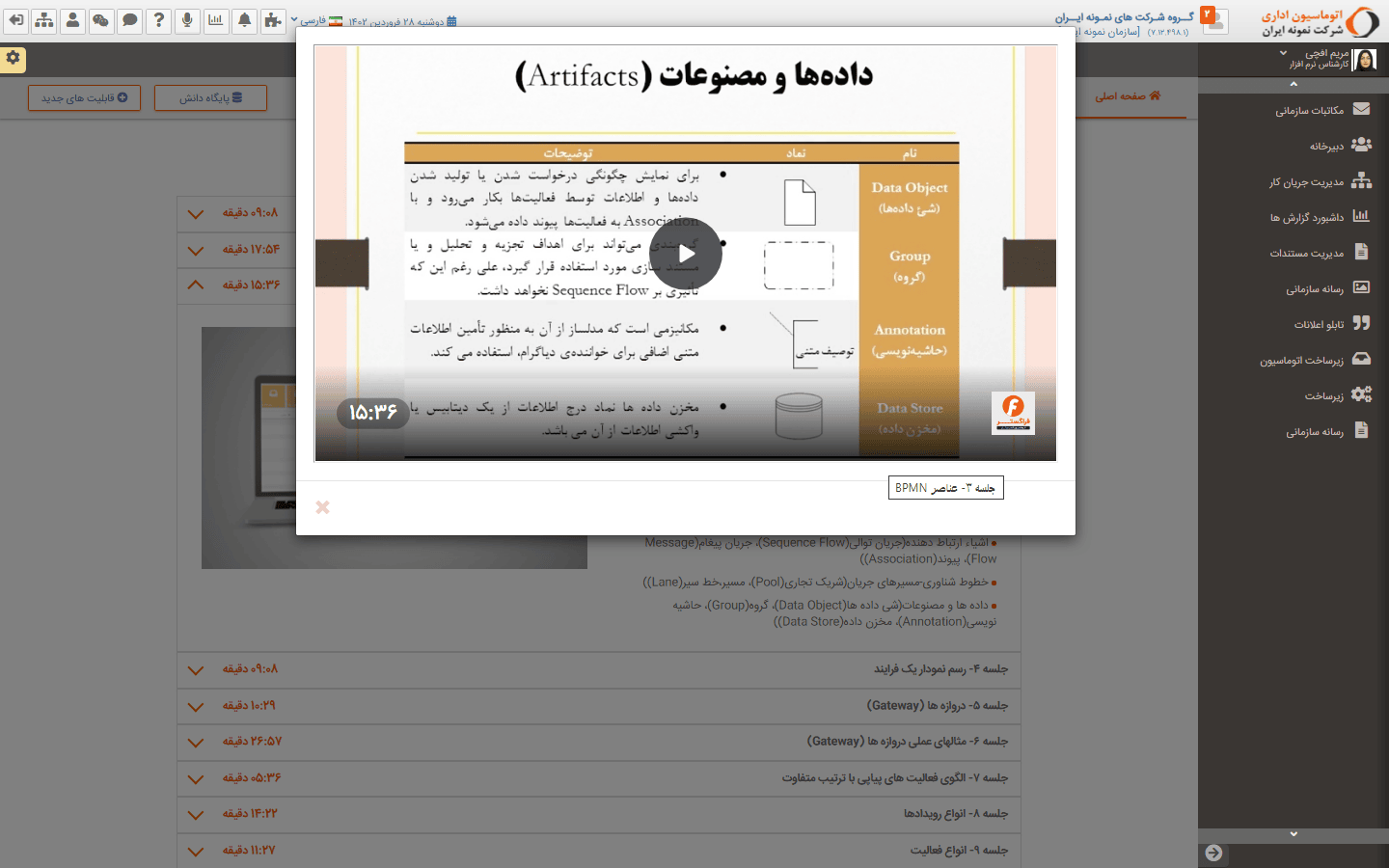This screenshot has width=1389, height=868.
Task: Open the user profile icon in toolbar
Action: click(x=72, y=20)
